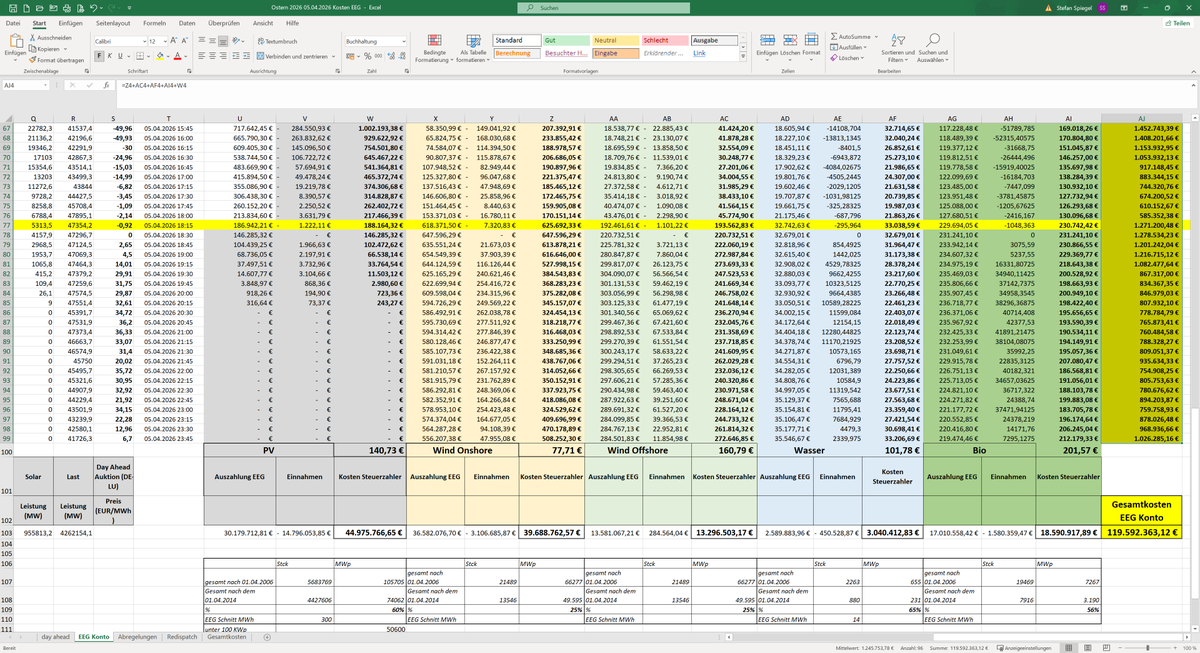Open the Überprüfen tab

click(225, 21)
